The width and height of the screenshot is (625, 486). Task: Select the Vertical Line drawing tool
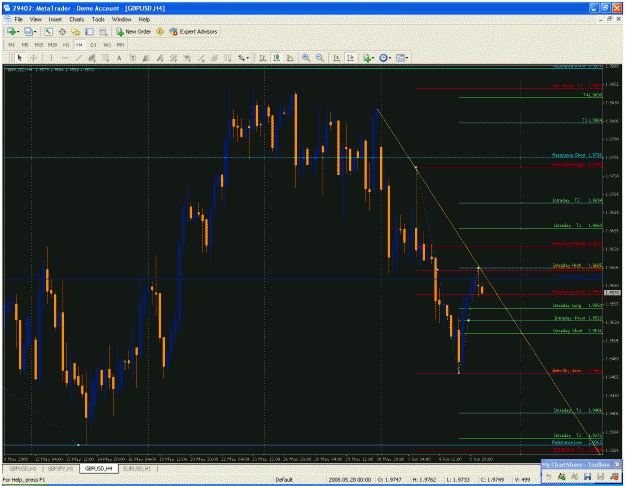(x=51, y=58)
